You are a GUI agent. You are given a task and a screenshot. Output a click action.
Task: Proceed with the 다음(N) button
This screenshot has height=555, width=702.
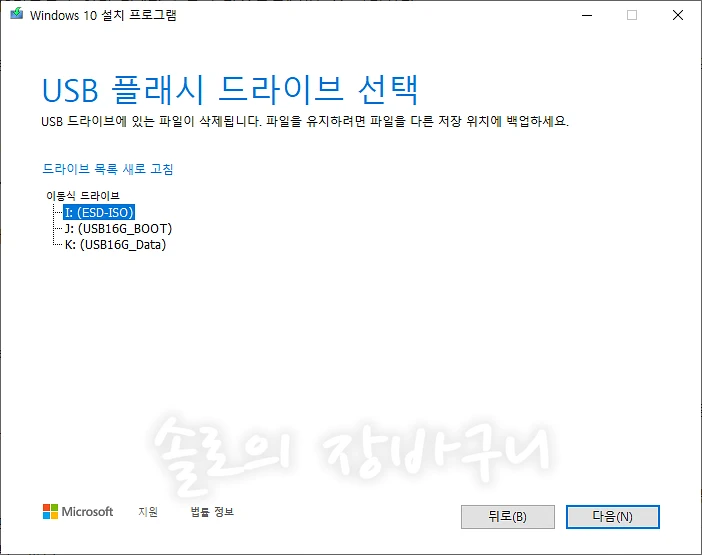612,517
